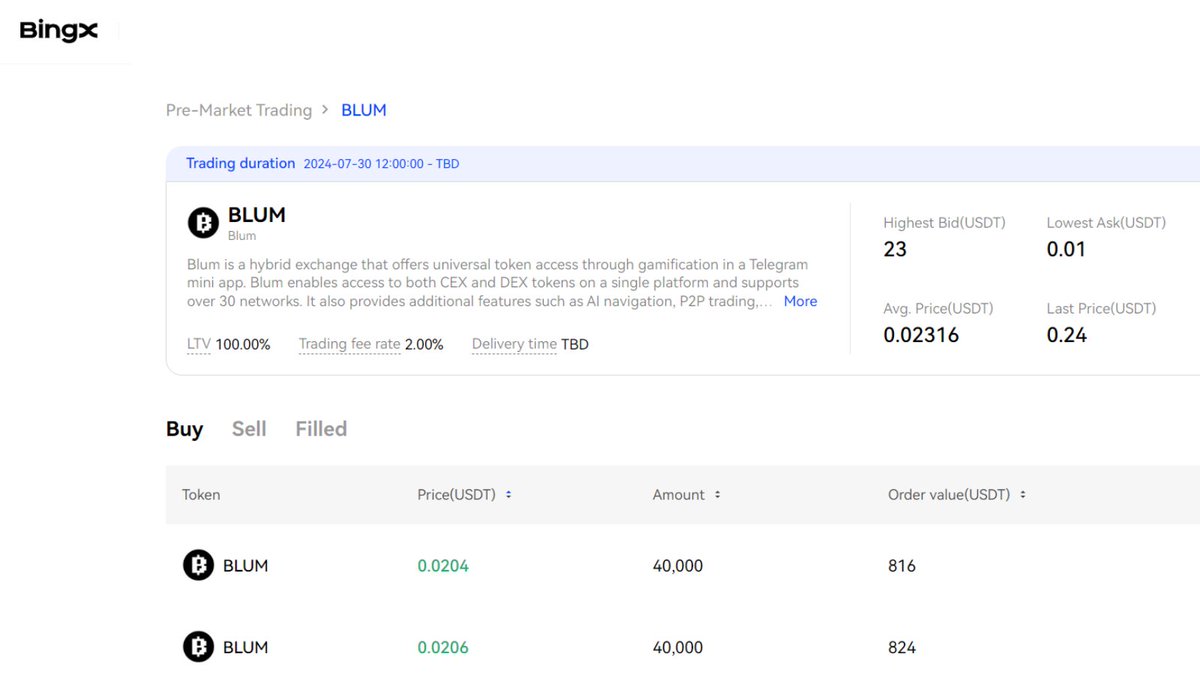Click the Blum description paragraph
1200x675 pixels.
click(x=498, y=283)
